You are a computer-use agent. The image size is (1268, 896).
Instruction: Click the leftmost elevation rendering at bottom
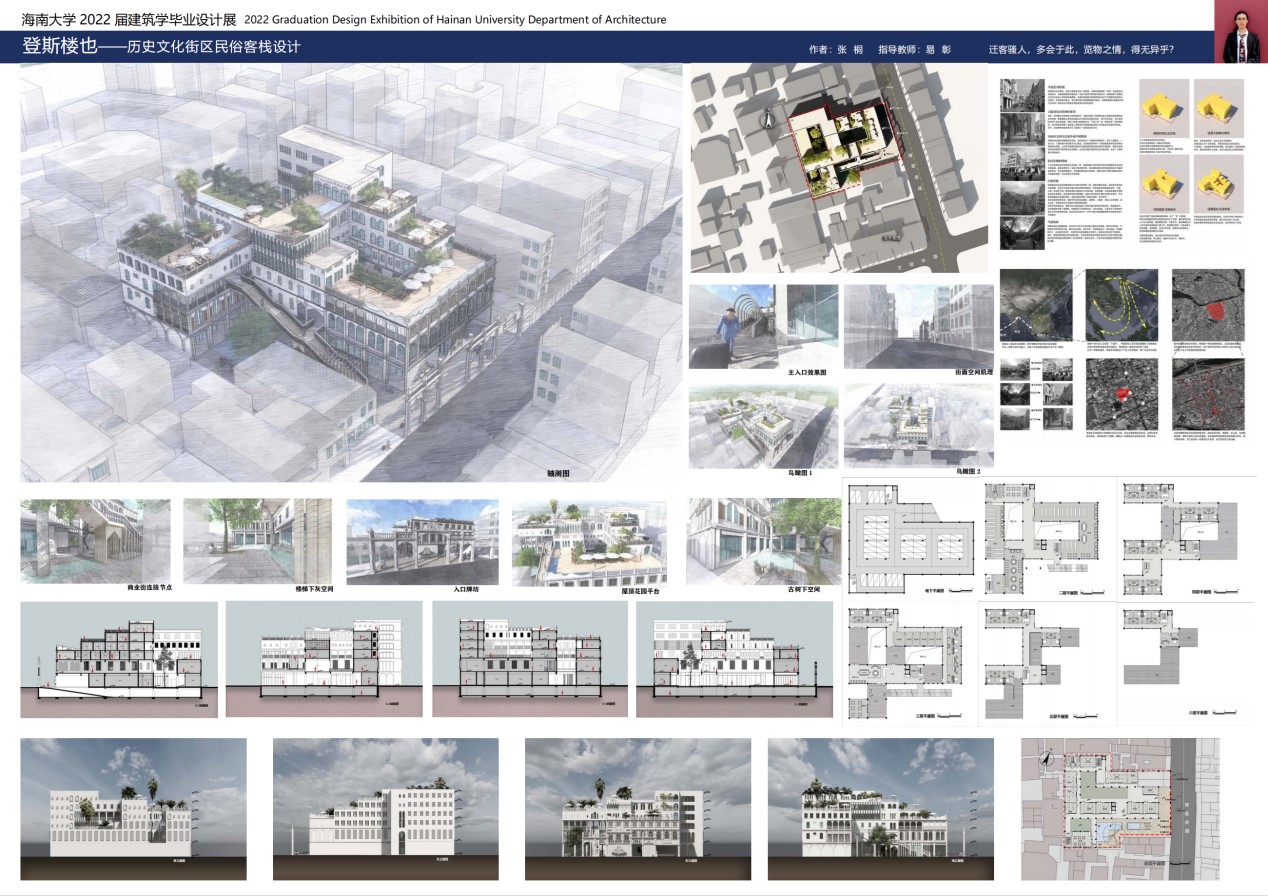[133, 808]
